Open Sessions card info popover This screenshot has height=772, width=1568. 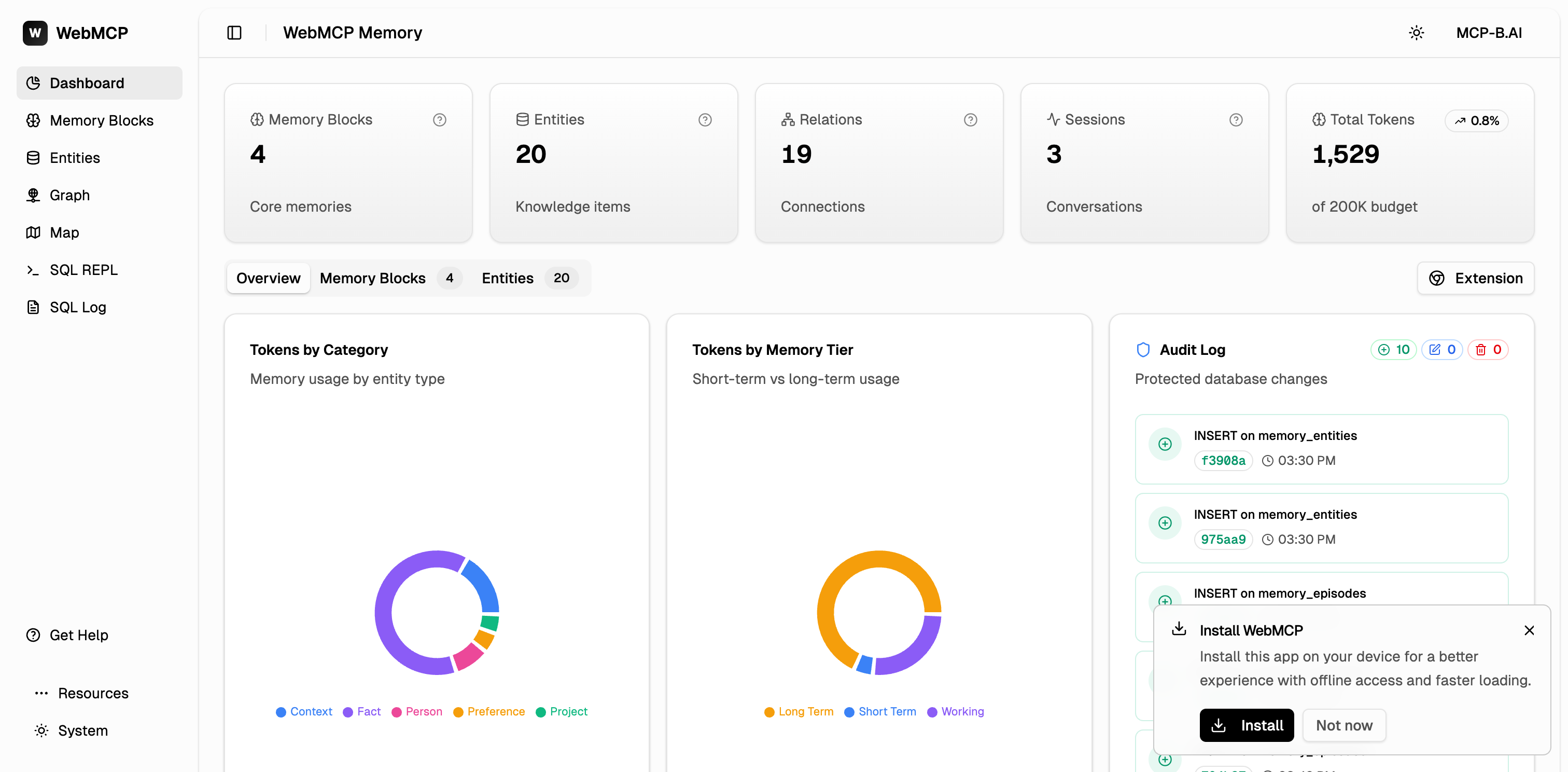point(1236,119)
